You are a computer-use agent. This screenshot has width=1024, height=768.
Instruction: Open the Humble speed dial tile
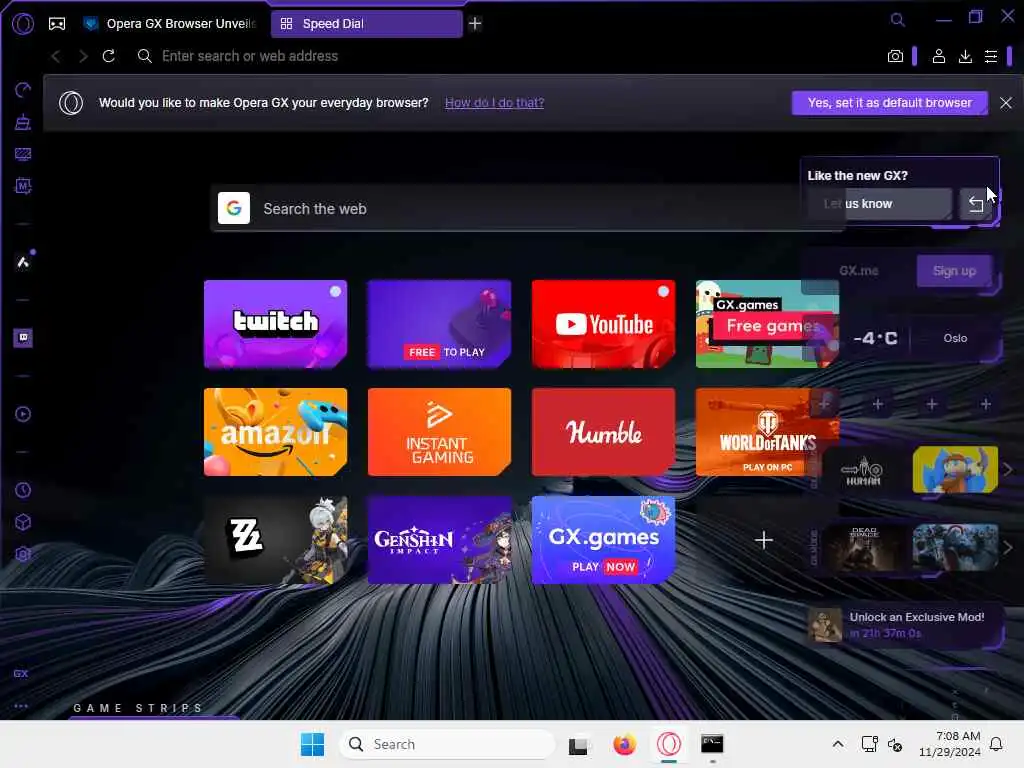pyautogui.click(x=603, y=432)
